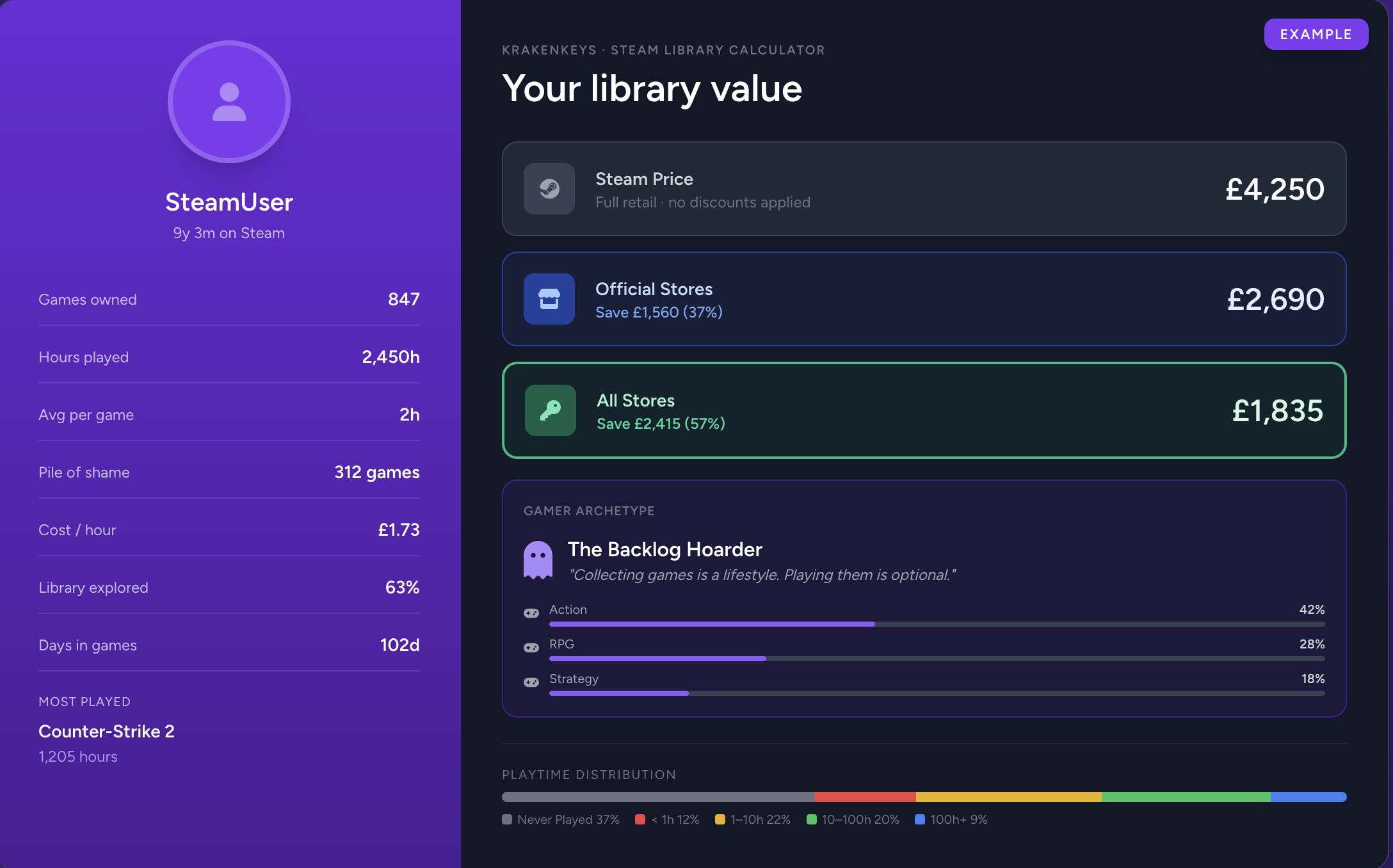Select the Official Stores £2,690 value
Image resolution: width=1393 pixels, height=868 pixels.
[x=1275, y=300]
